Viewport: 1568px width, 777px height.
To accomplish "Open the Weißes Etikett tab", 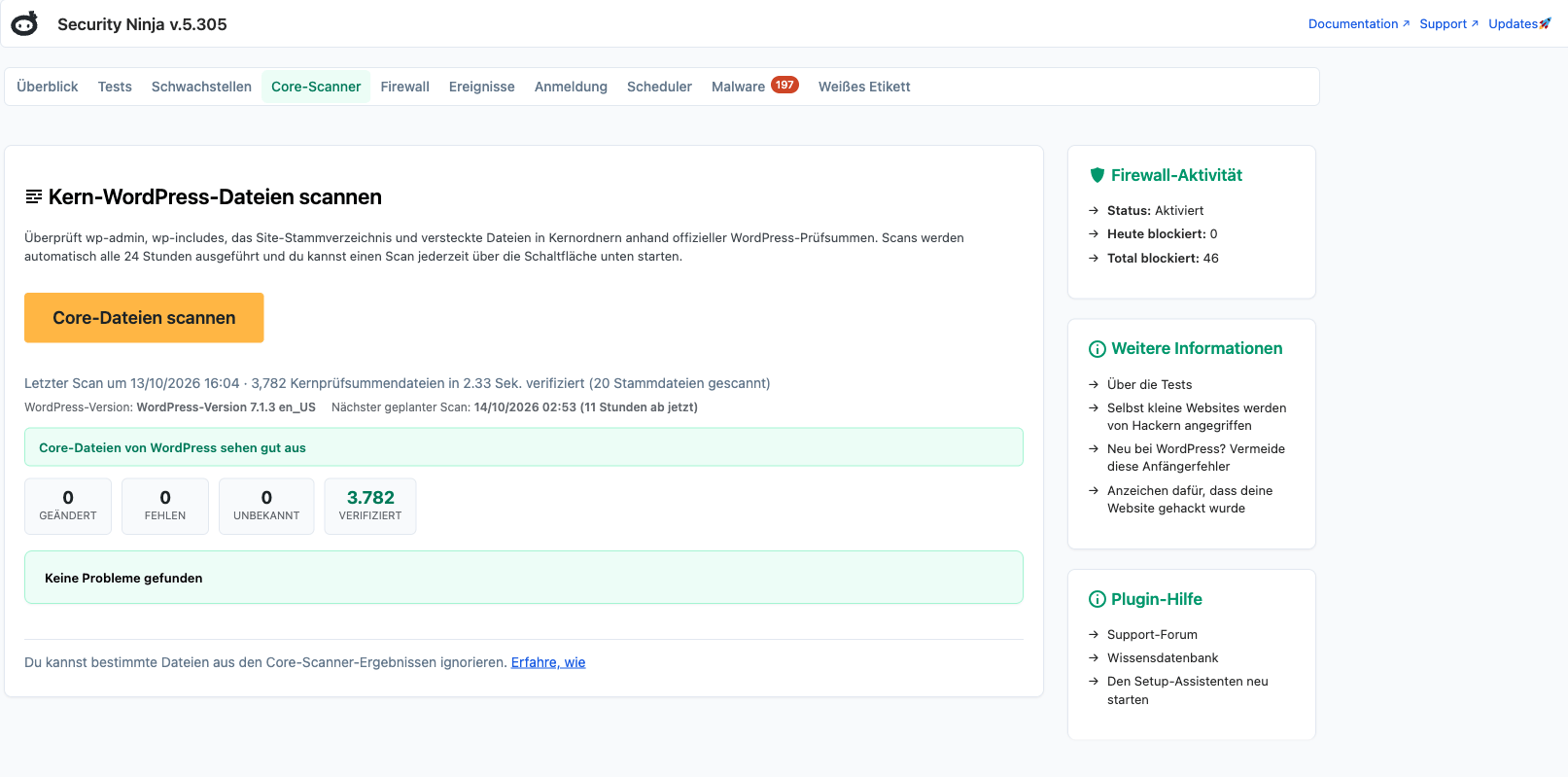I will [x=864, y=87].
